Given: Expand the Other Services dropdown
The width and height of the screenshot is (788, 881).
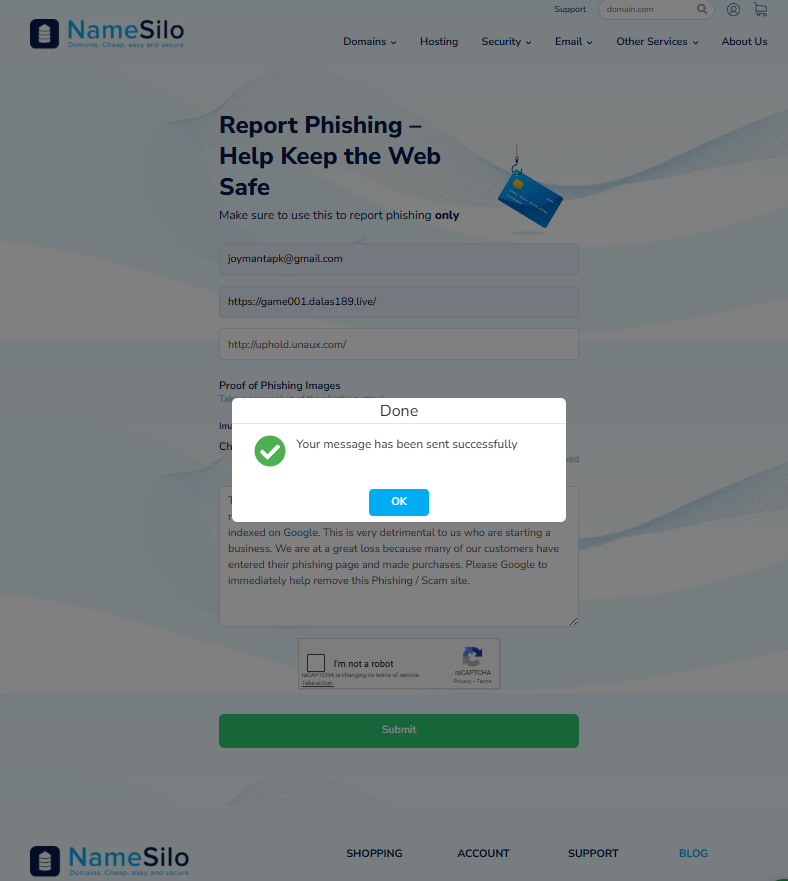Looking at the screenshot, I should click(657, 42).
